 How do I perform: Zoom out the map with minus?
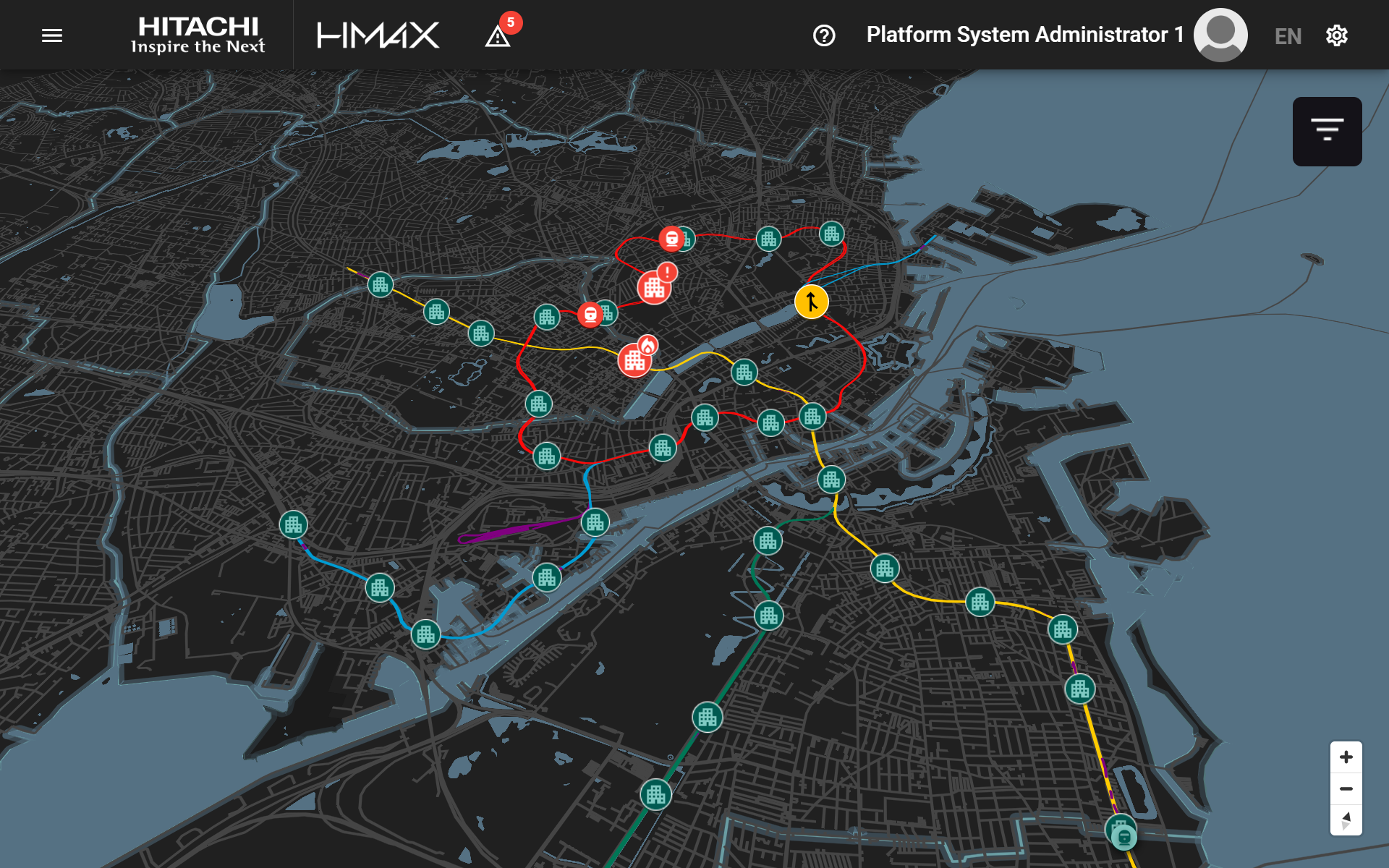point(1346,789)
